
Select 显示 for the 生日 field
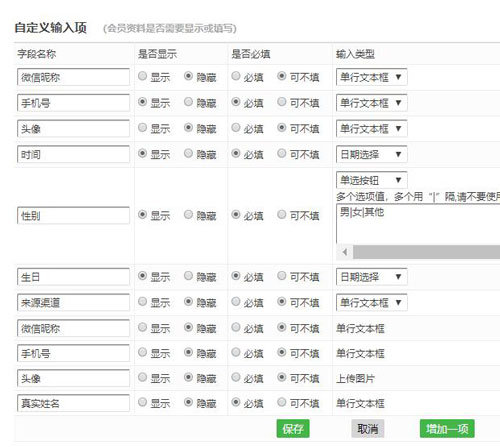(x=142, y=276)
